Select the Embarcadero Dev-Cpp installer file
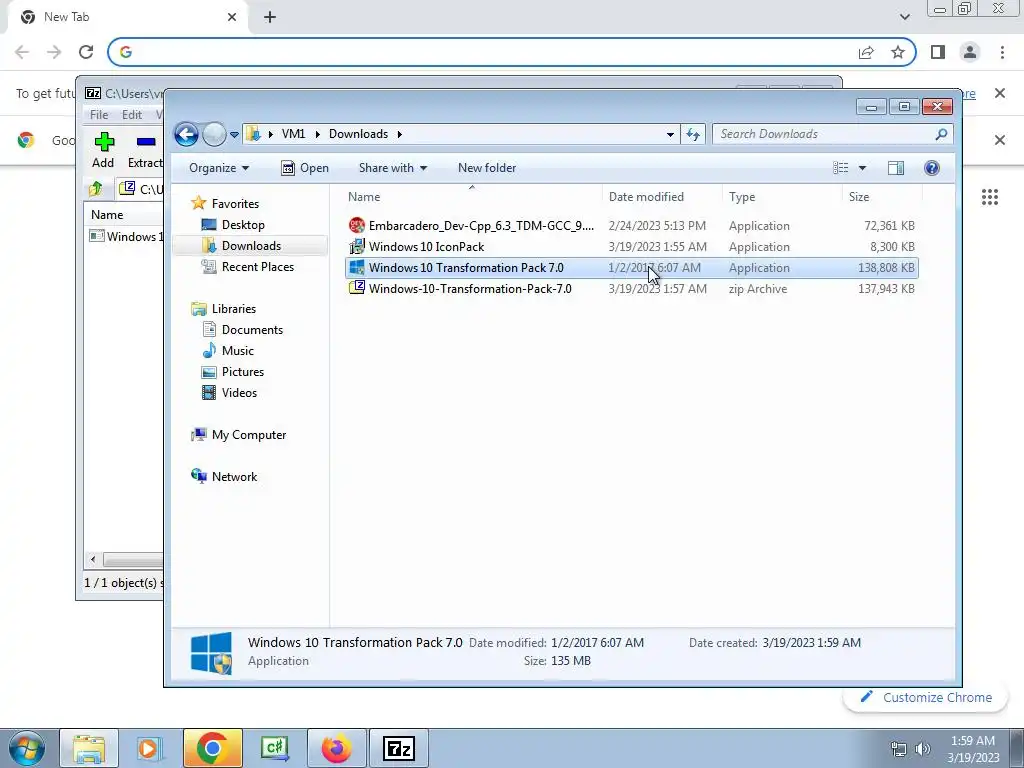Image resolution: width=1024 pixels, height=768 pixels. pos(631,226)
